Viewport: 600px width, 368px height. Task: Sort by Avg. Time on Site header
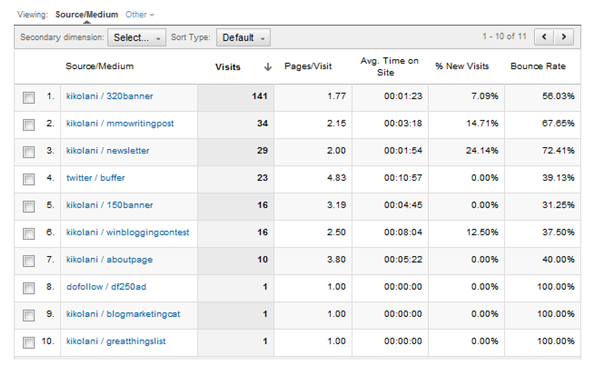pyautogui.click(x=389, y=67)
